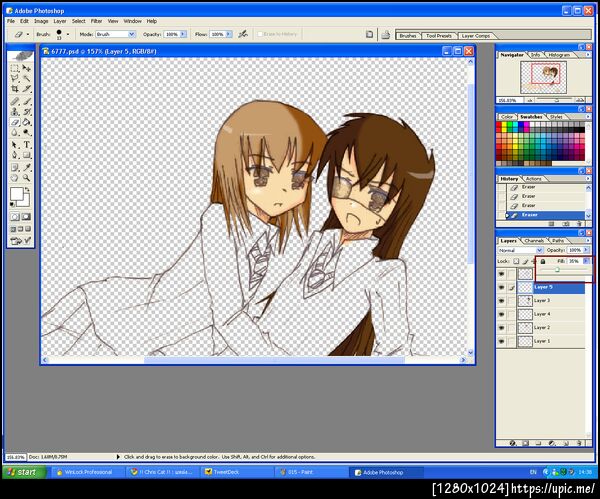Open the tool preset picker arrow
600x499 pixels.
click(x=28, y=34)
